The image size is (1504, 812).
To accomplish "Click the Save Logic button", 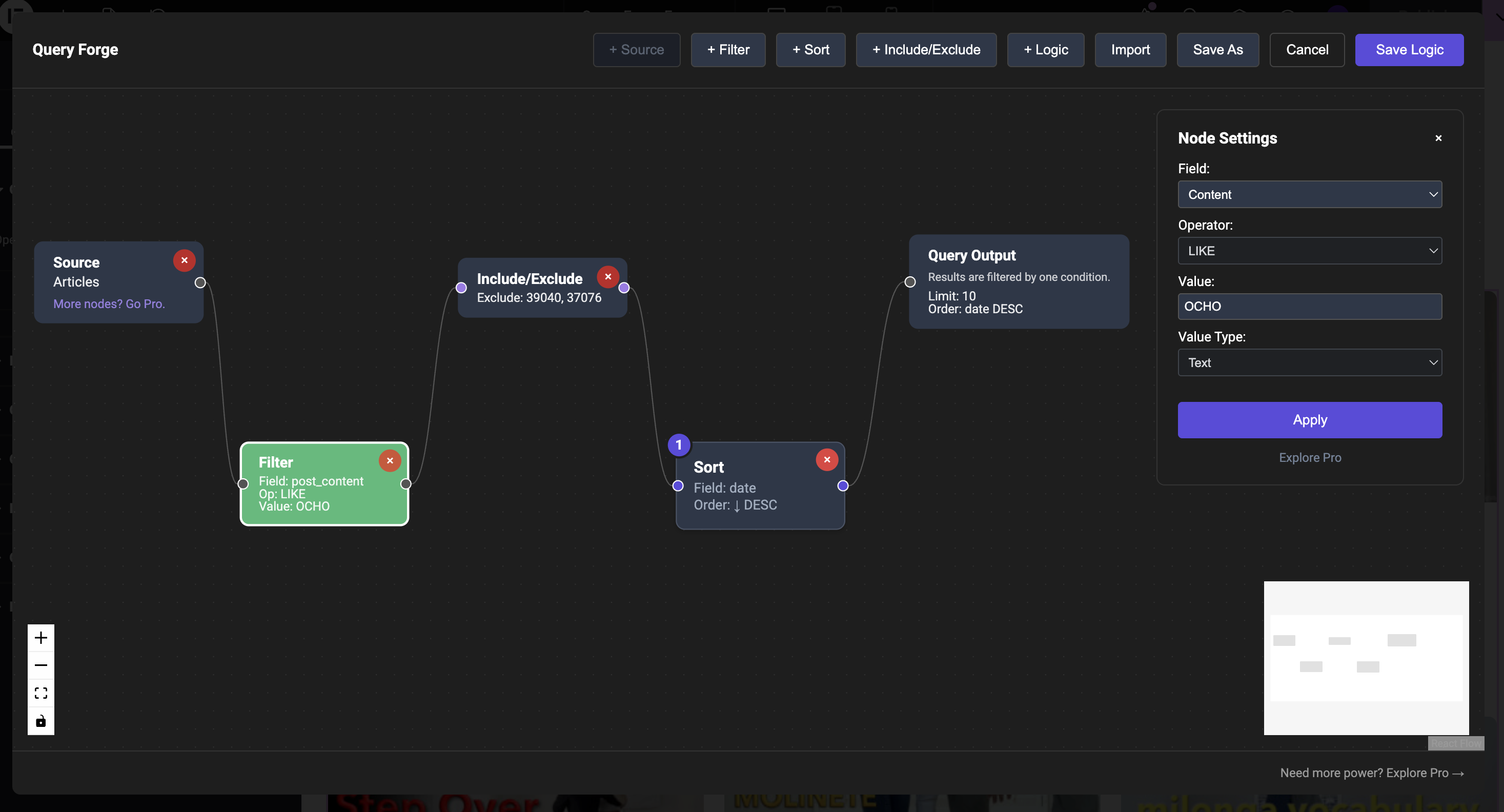I will tap(1409, 50).
